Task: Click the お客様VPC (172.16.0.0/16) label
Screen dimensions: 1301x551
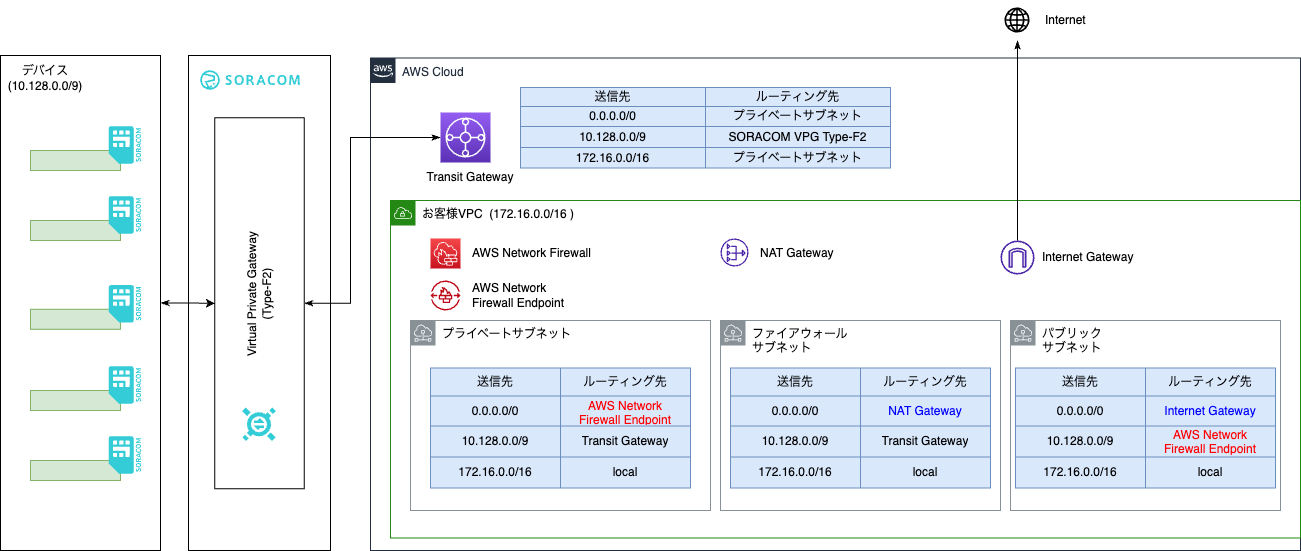Action: 498,213
